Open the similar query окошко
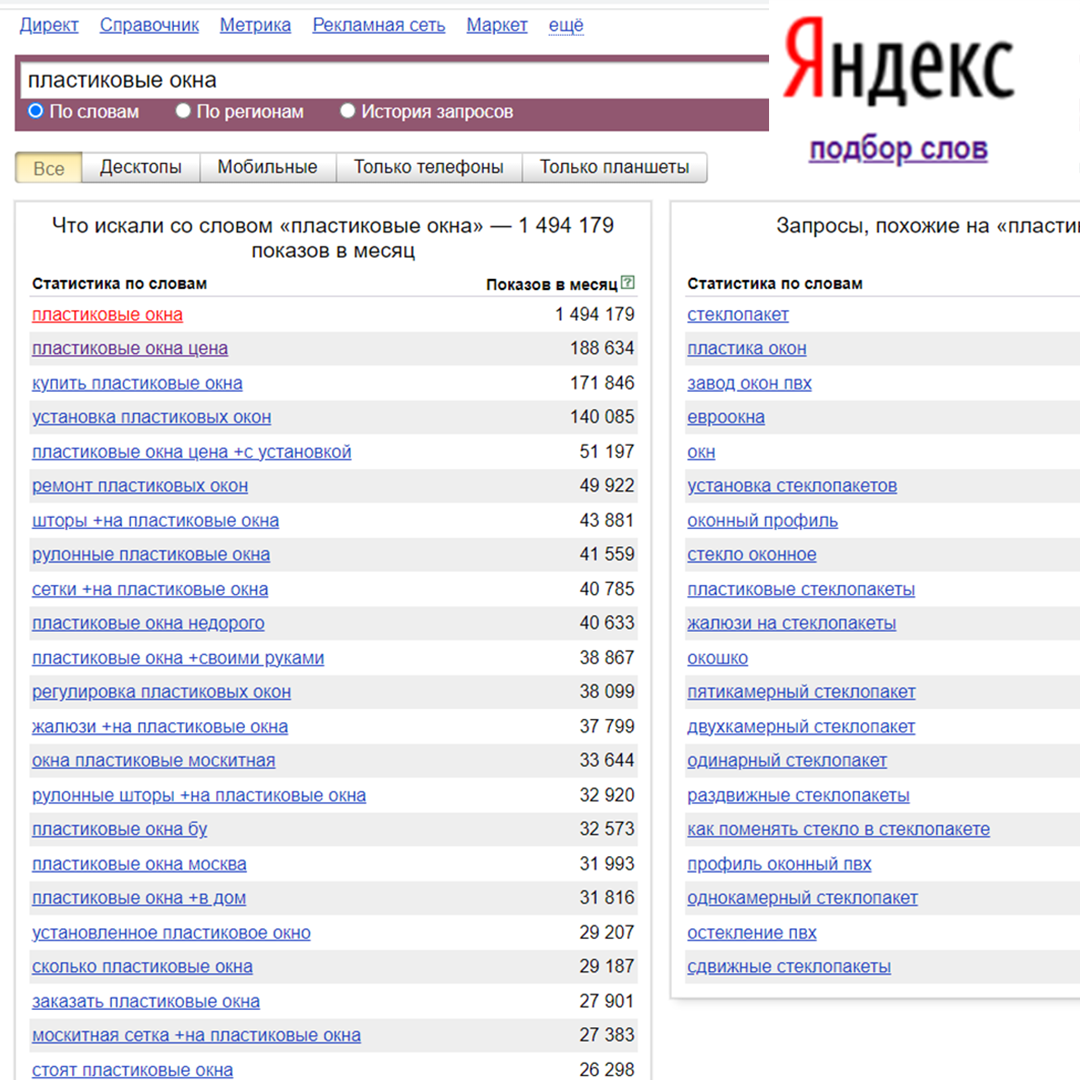The image size is (1080, 1080). [718, 658]
